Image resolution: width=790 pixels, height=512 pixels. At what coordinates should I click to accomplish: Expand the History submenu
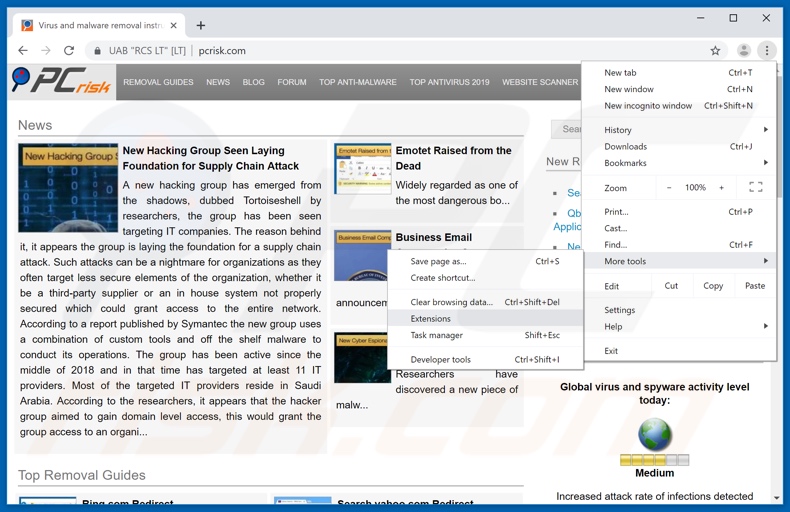(678, 130)
